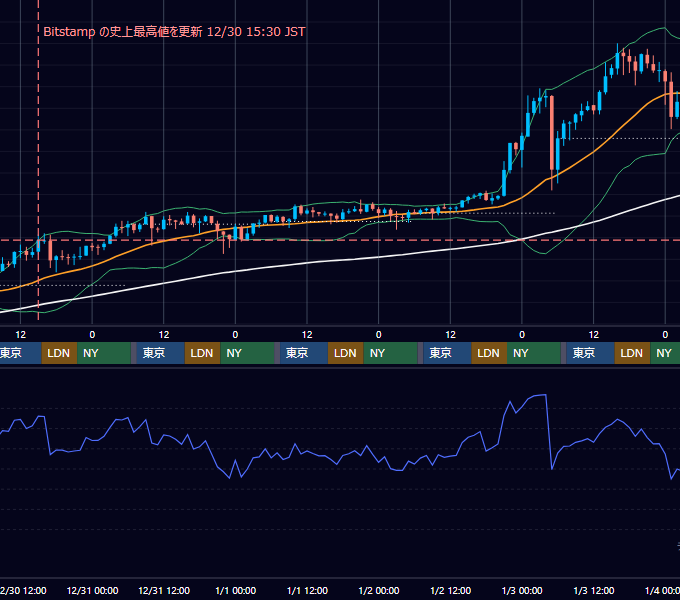The image size is (680, 600).
Task: Click the 東京 session box before 1/1 12:00
Action: 304,353
